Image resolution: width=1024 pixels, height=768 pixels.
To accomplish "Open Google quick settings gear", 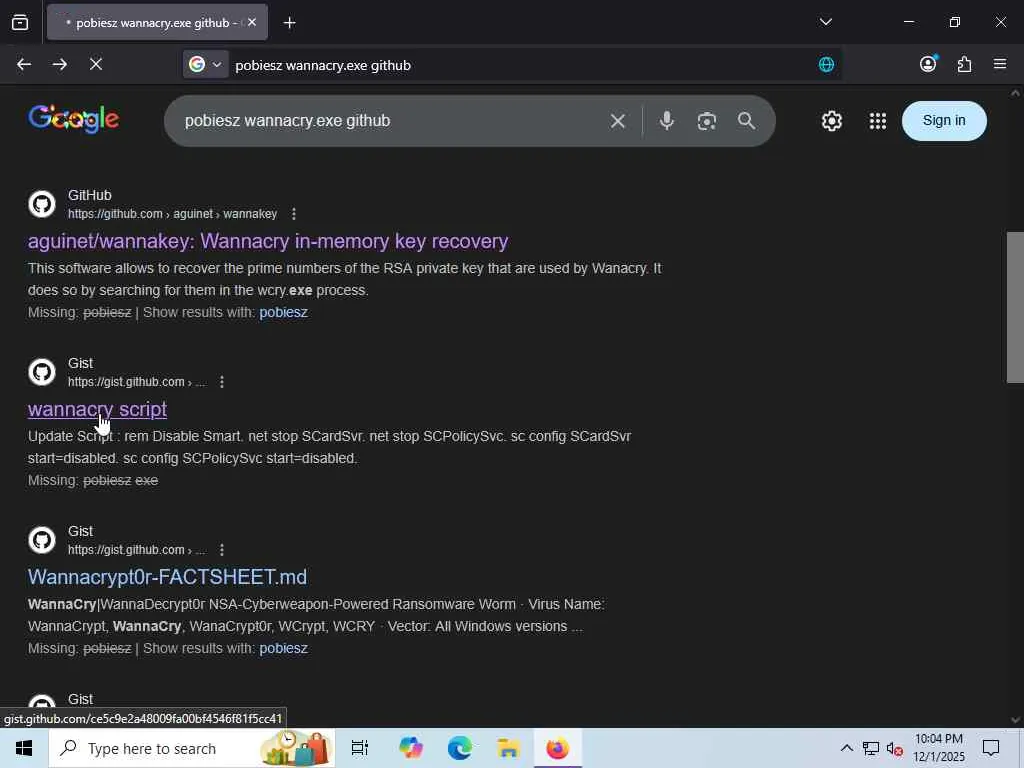I will pyautogui.click(x=831, y=121).
